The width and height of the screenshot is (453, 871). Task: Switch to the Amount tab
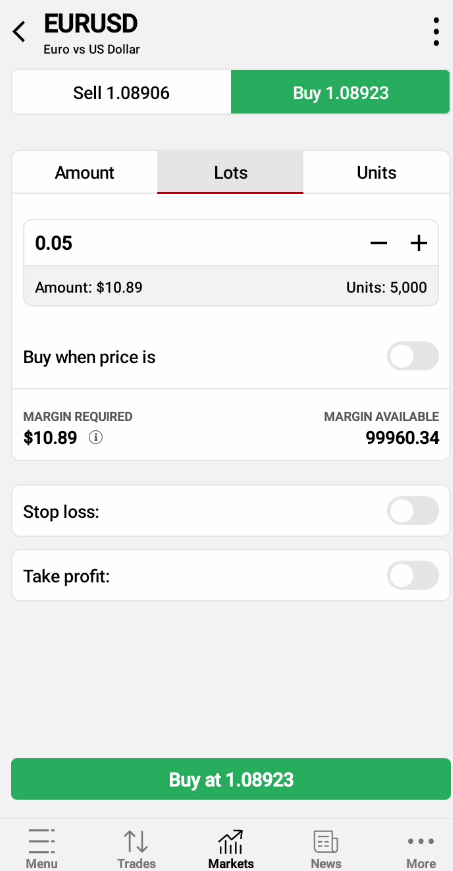tap(84, 172)
